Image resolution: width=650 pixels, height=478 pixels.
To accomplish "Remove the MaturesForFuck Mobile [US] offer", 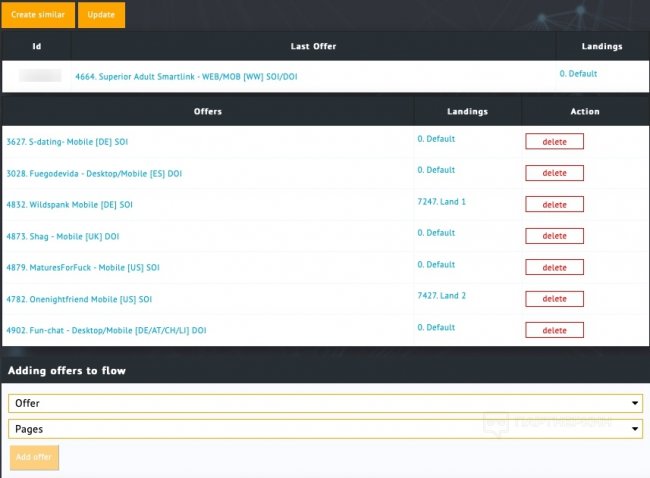I will point(554,267).
